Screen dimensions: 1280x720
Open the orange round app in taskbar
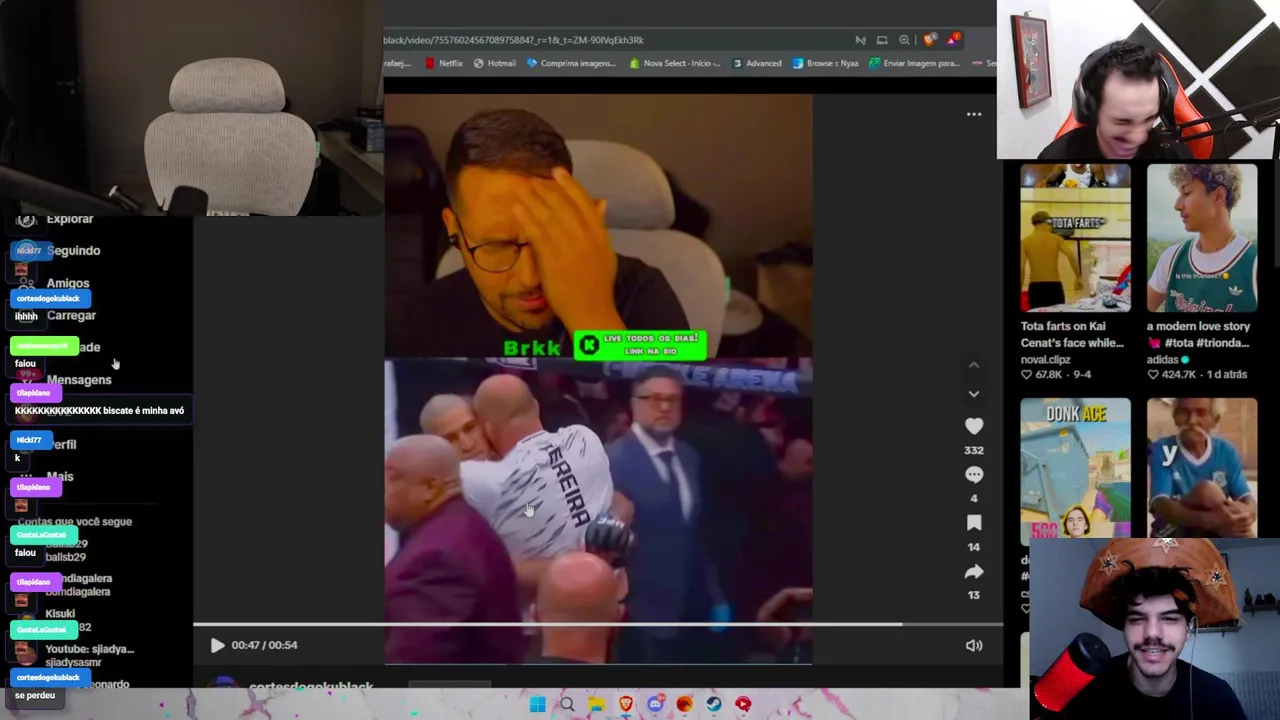pos(684,705)
